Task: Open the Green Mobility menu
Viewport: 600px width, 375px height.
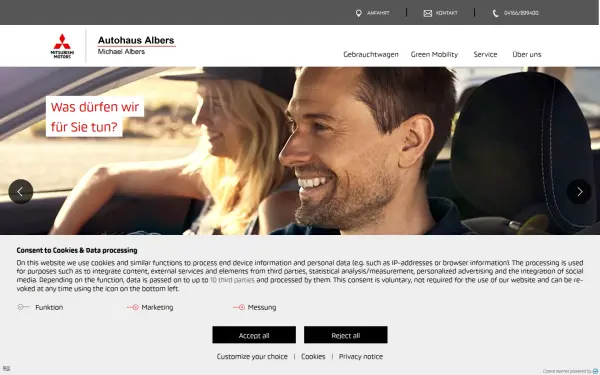Action: (434, 54)
